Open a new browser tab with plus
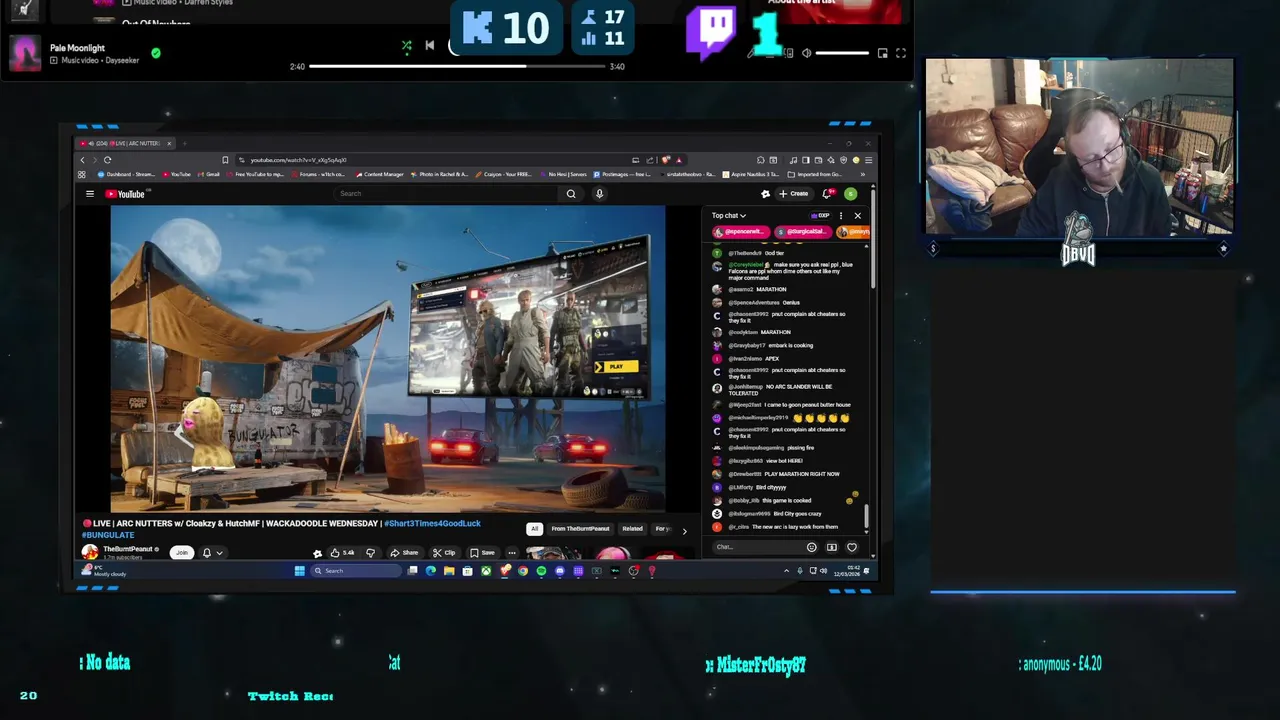The image size is (1280, 720). (x=184, y=143)
